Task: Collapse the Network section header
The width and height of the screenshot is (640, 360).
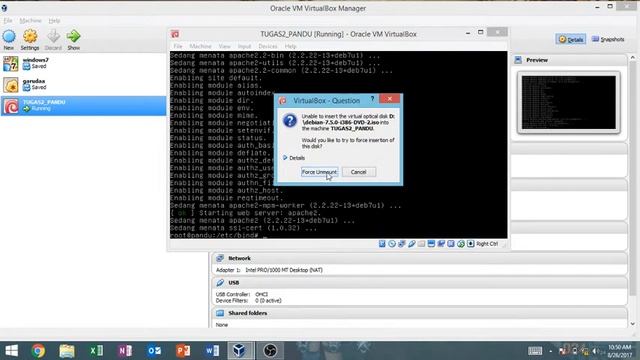Action: pyautogui.click(x=419, y=258)
